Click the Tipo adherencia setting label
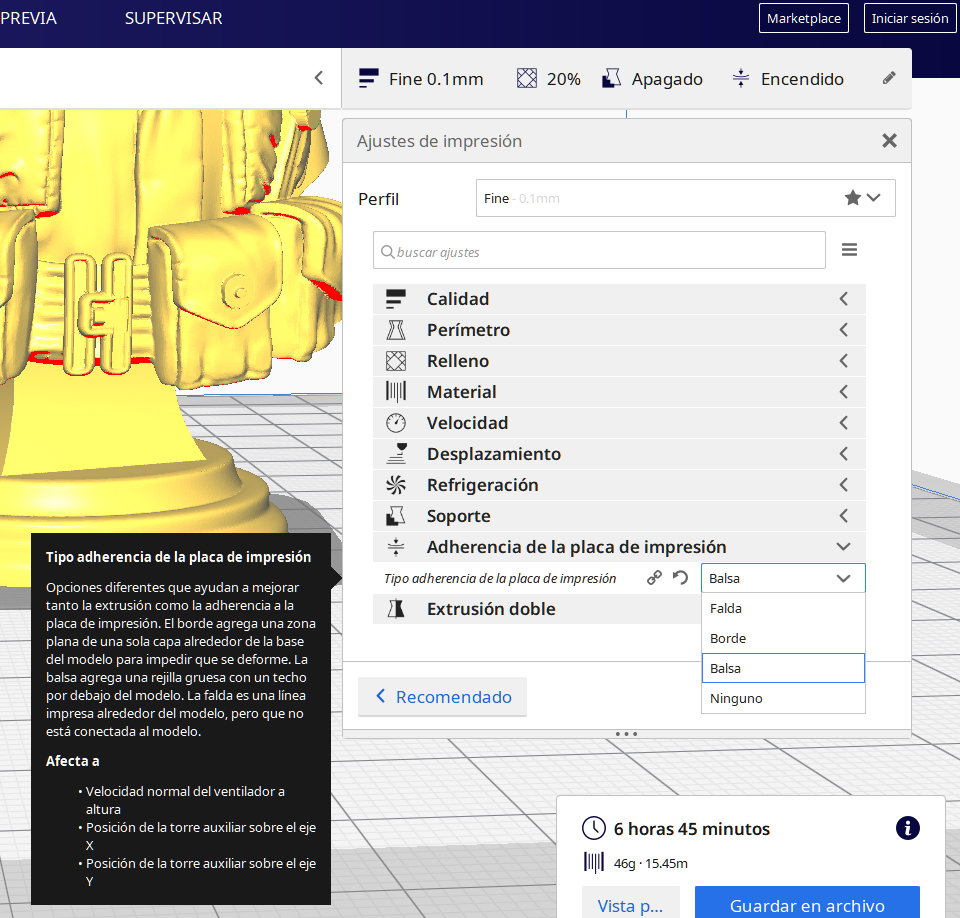Viewport: 960px width, 918px height. (x=500, y=578)
